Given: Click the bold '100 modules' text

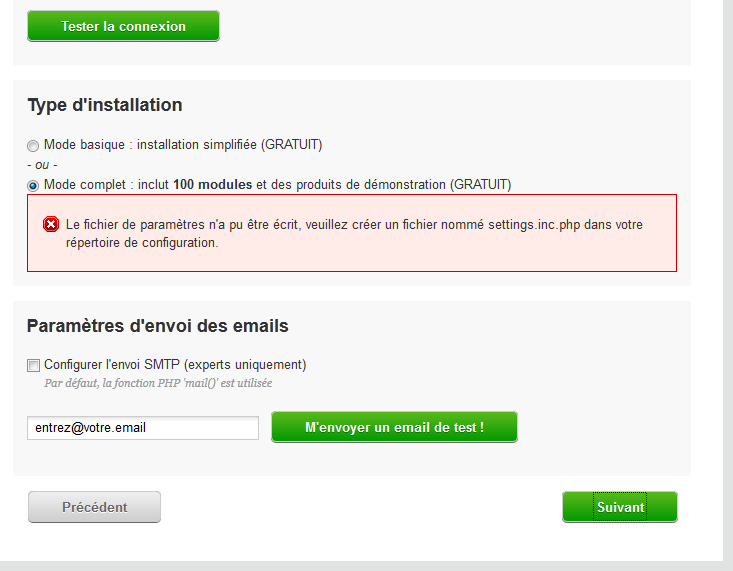Looking at the screenshot, I should tap(213, 185).
